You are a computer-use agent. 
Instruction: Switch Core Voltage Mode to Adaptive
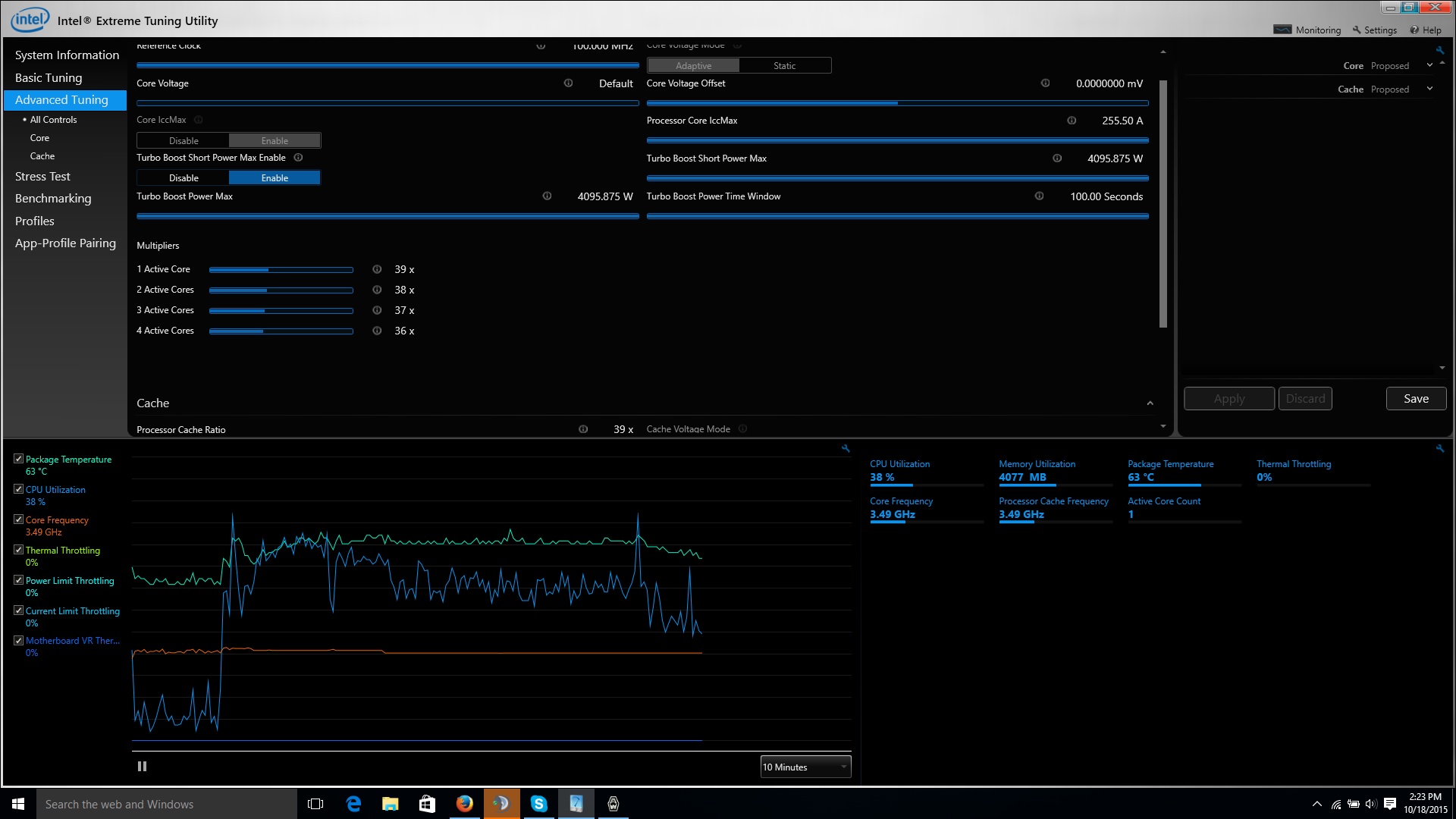pyautogui.click(x=693, y=66)
